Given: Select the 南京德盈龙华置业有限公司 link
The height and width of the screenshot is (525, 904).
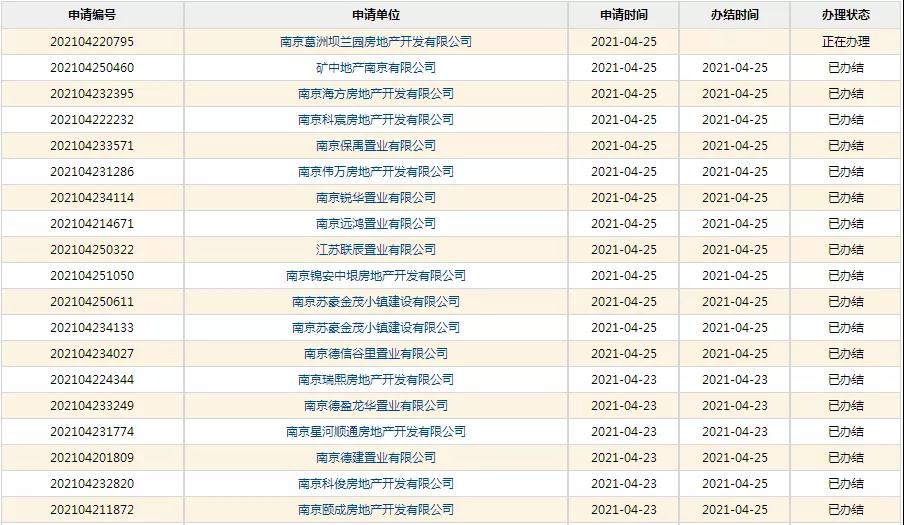Looking at the screenshot, I should click(375, 406).
